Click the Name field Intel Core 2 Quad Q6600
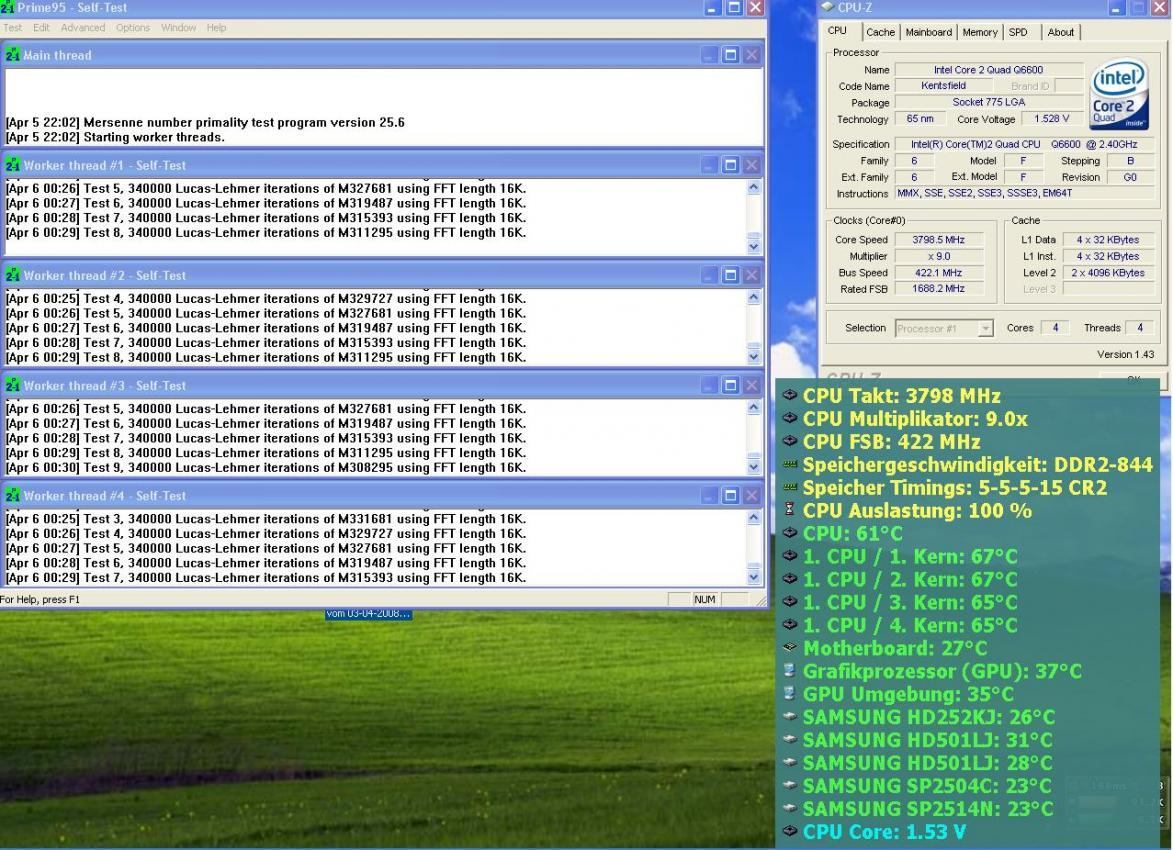Image resolution: width=1173 pixels, height=850 pixels. tap(988, 70)
